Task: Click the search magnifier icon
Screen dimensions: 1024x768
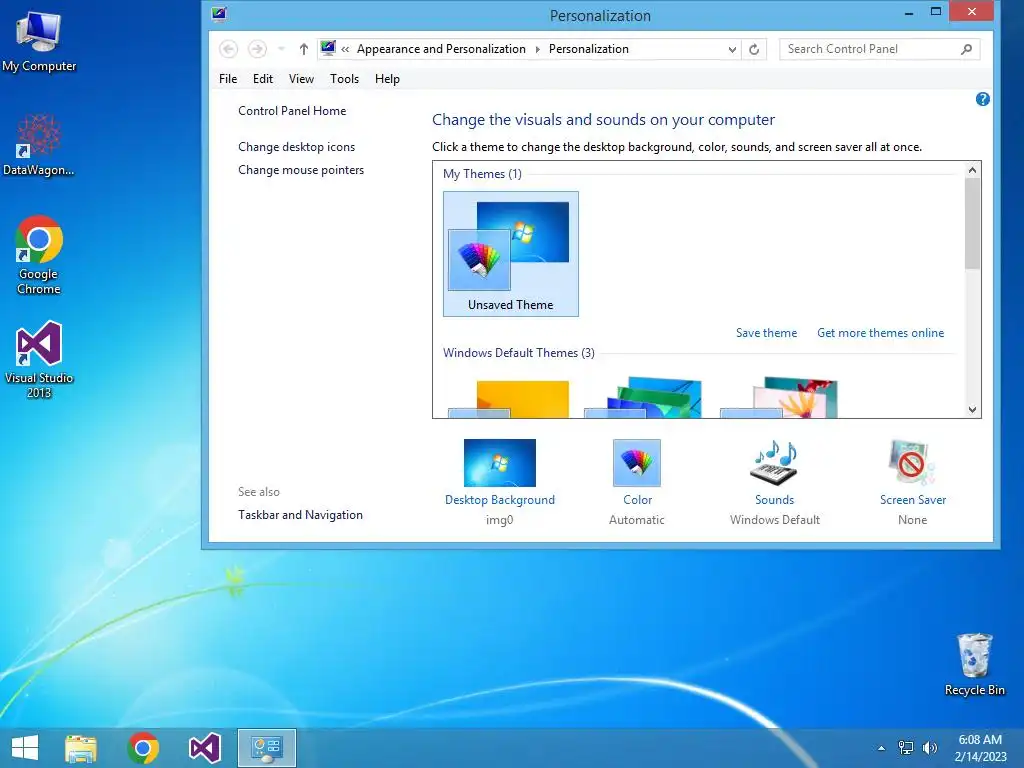Action: tap(967, 49)
